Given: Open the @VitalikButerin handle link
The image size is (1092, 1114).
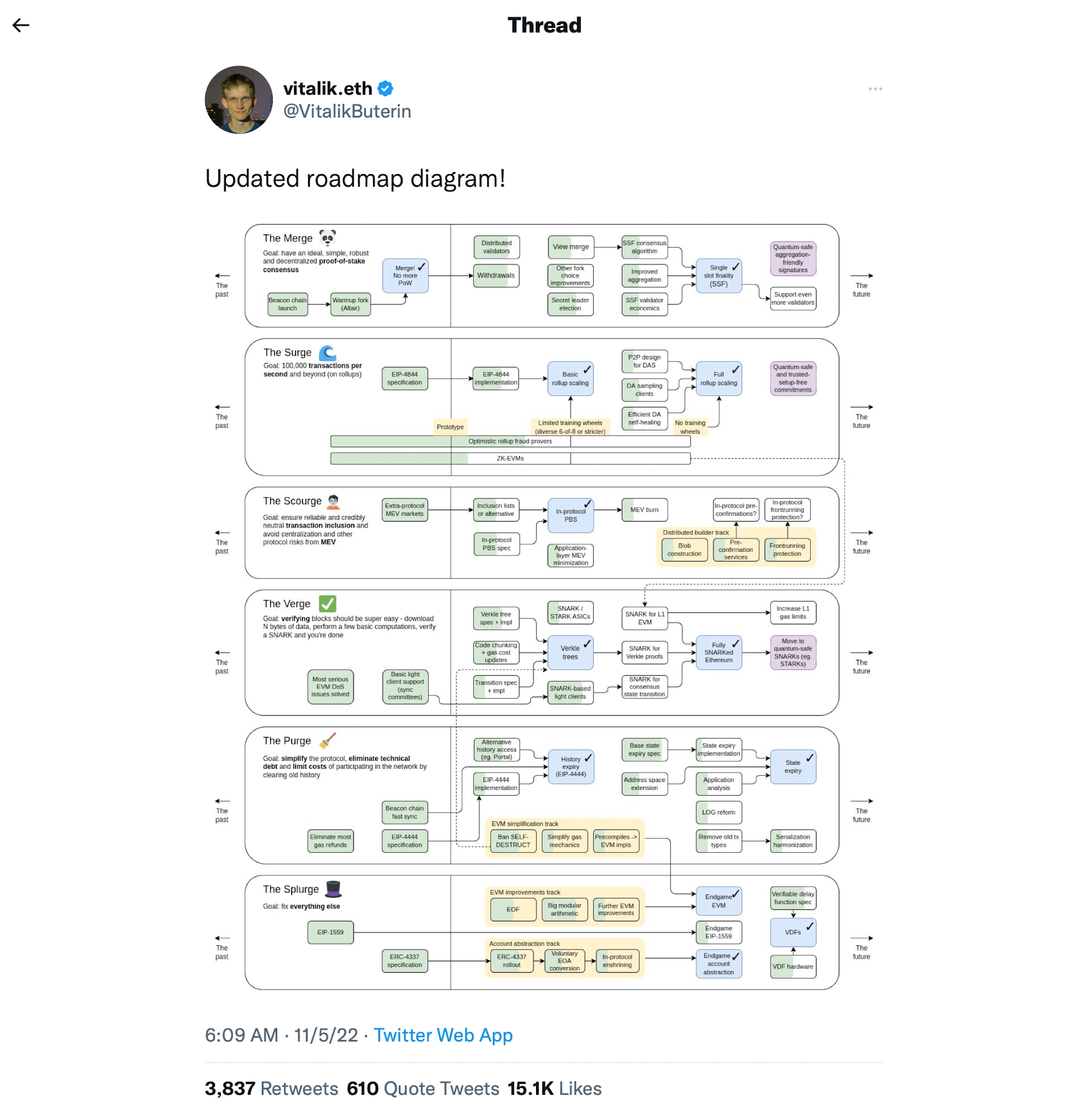Looking at the screenshot, I should pos(347,112).
